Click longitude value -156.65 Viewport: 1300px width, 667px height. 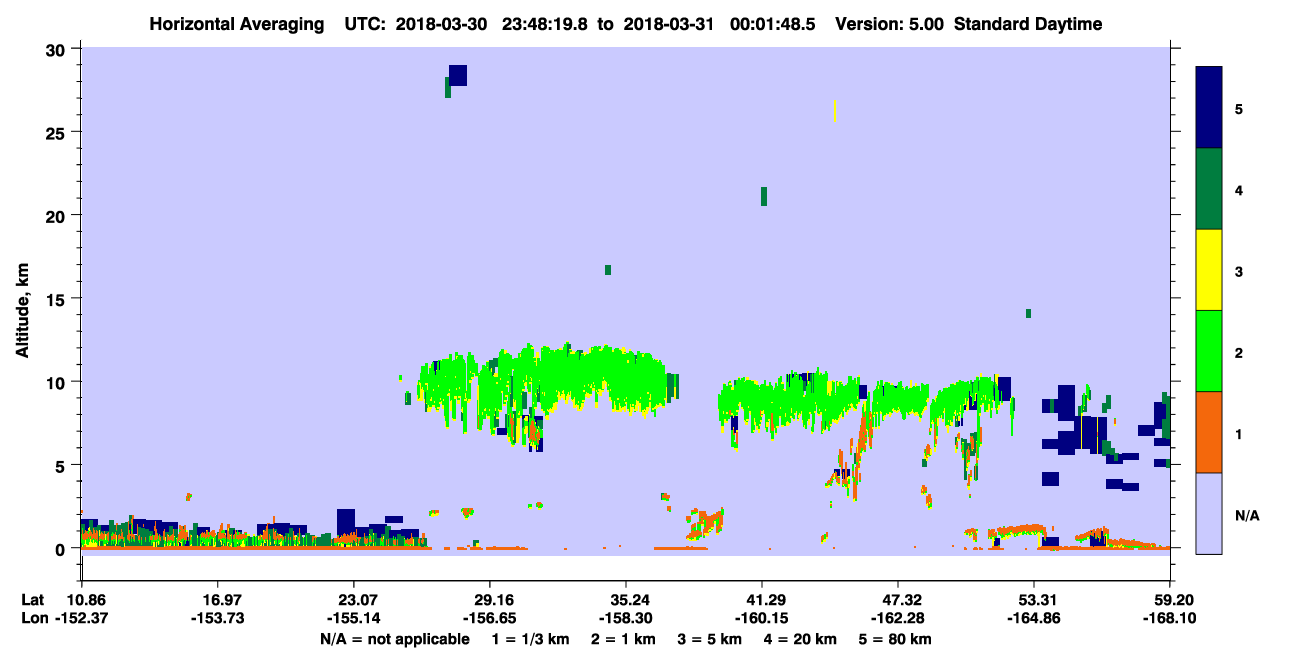[x=489, y=619]
